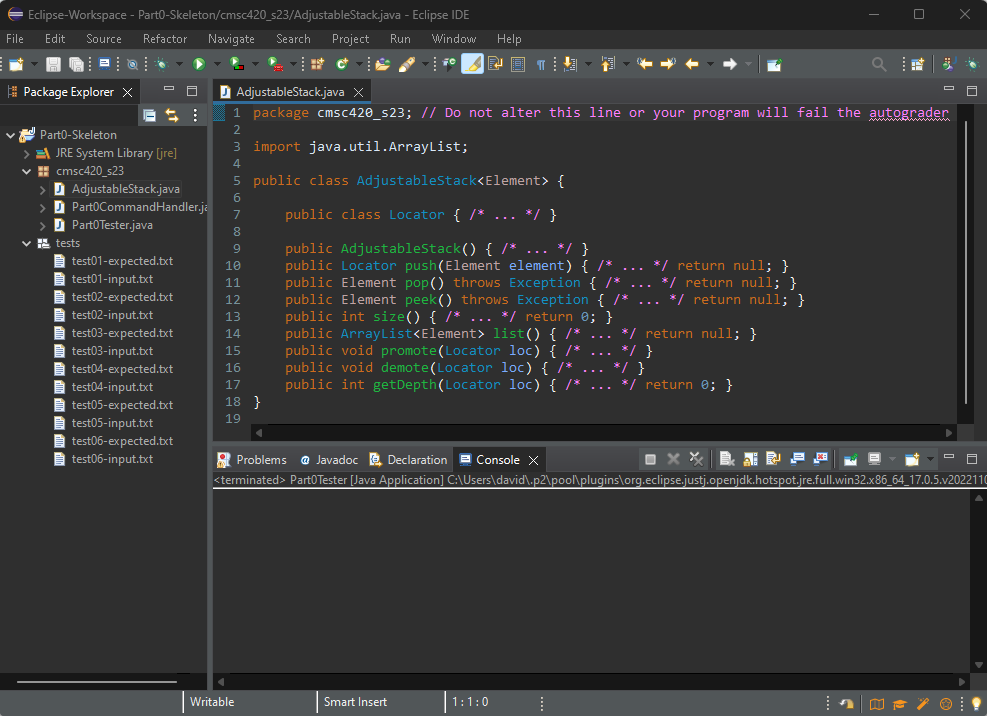This screenshot has height=716, width=987.
Task: Collapse the cmsc420_s23 package node
Action: [26, 171]
